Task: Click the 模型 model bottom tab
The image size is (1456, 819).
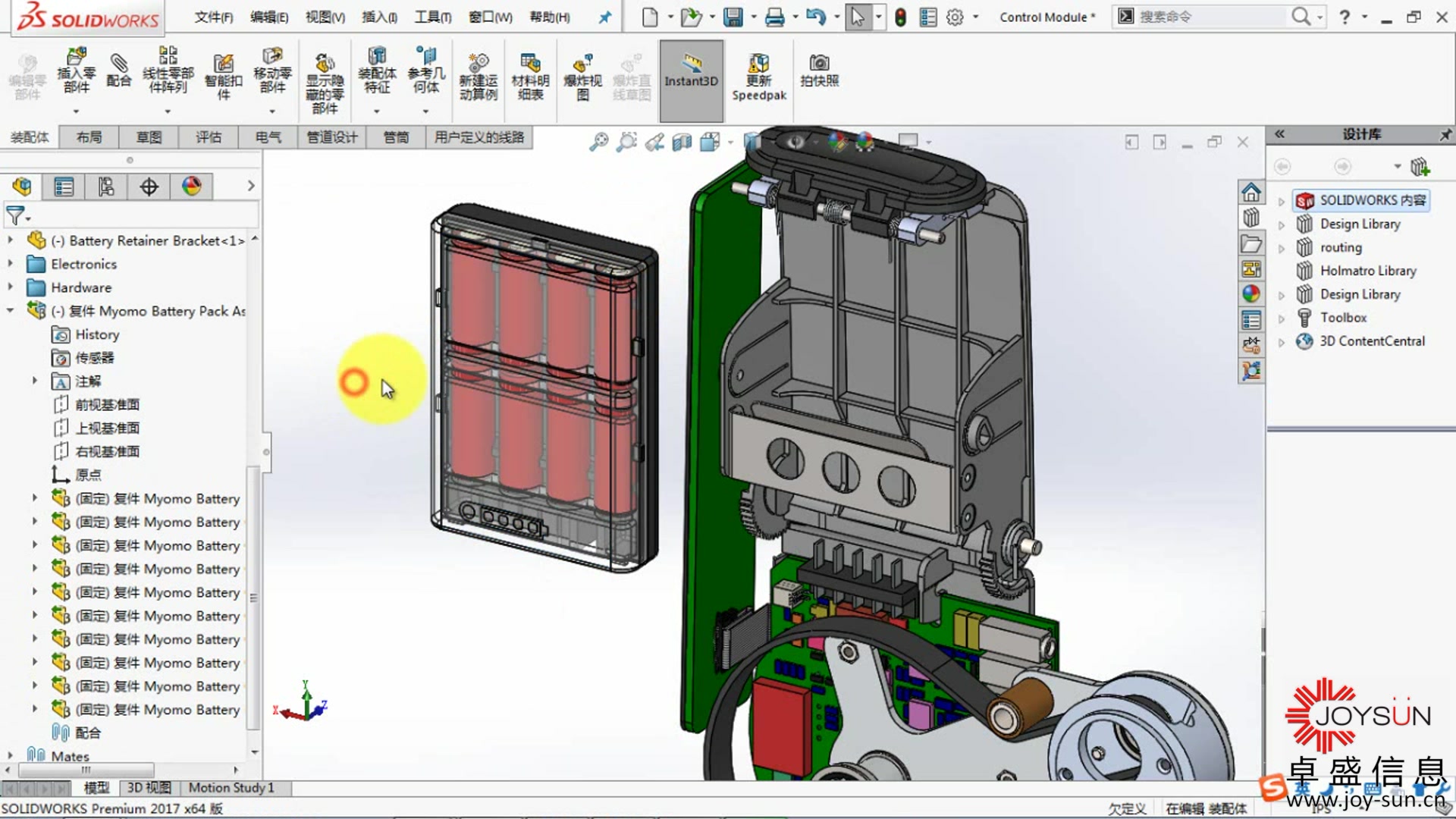Action: point(96,788)
